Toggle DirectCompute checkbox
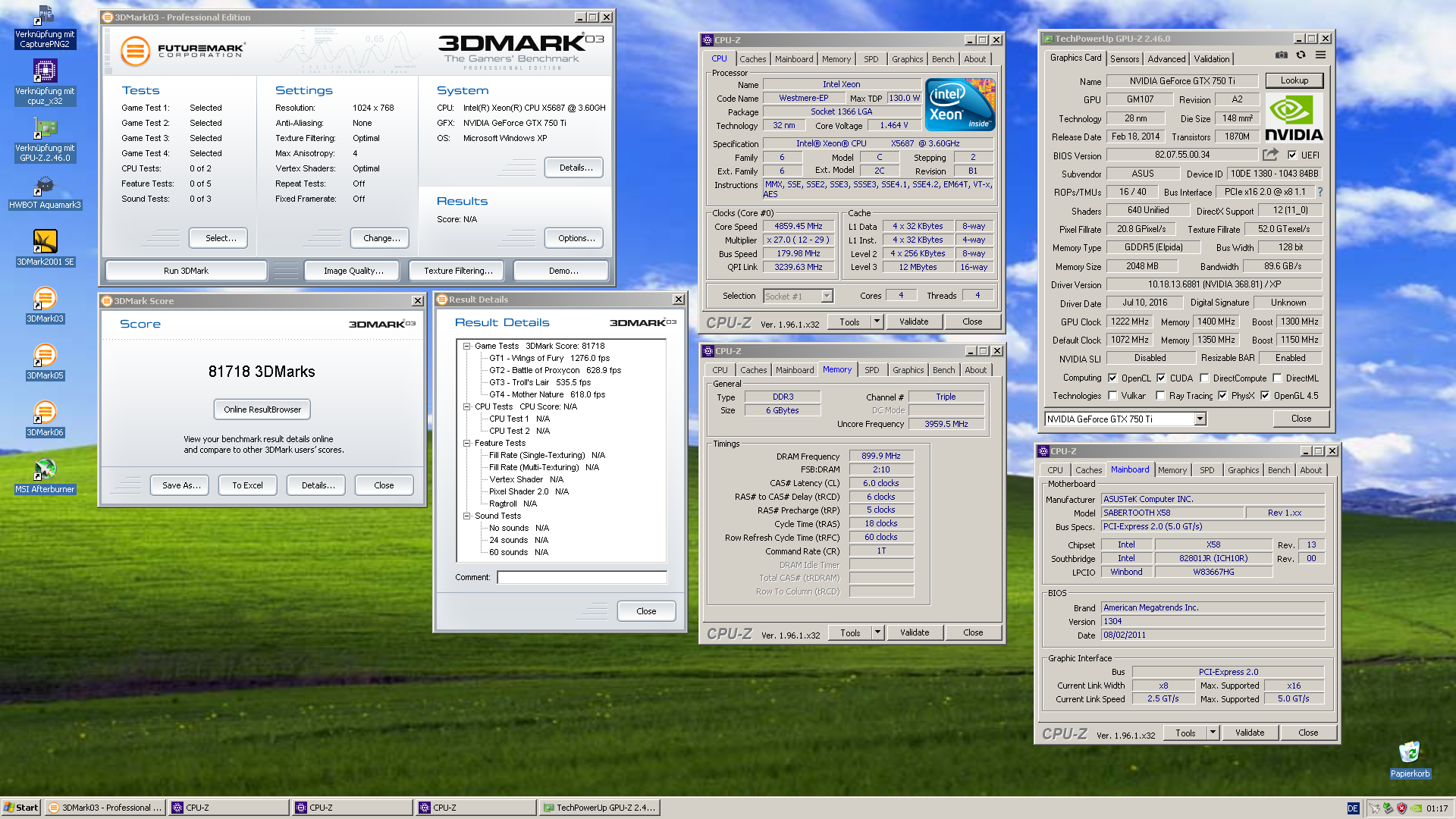This screenshot has height=819, width=1456. tap(1204, 378)
